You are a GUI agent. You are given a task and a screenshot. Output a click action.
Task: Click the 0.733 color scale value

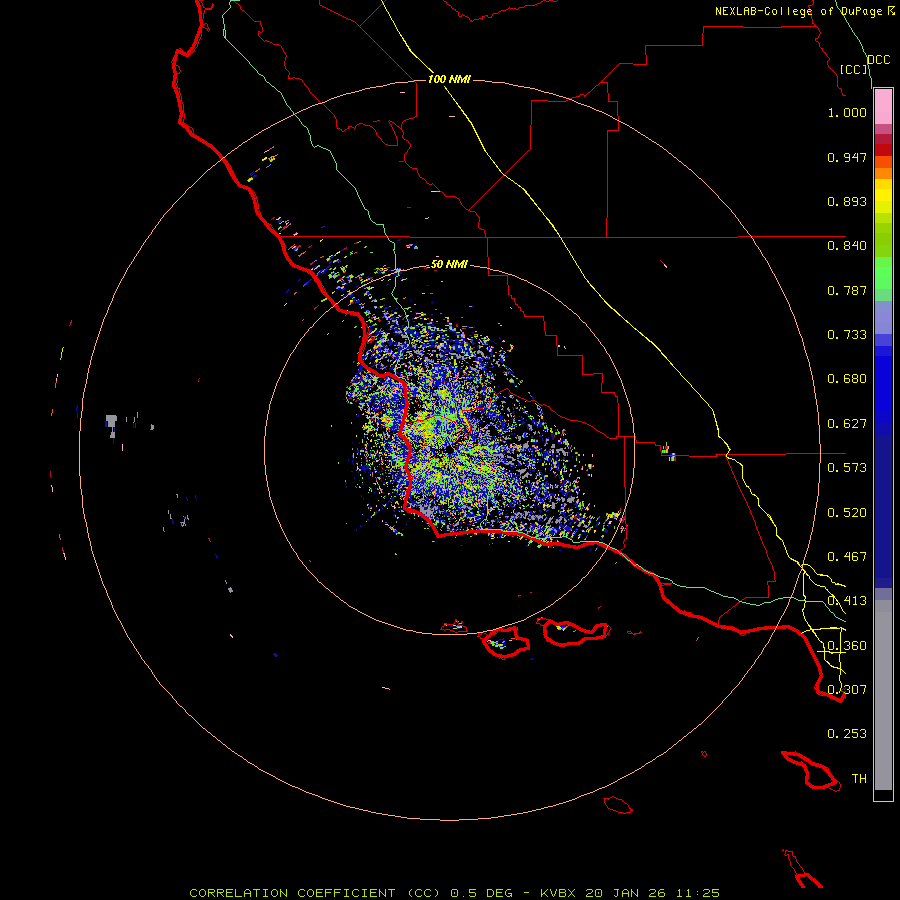click(x=847, y=335)
